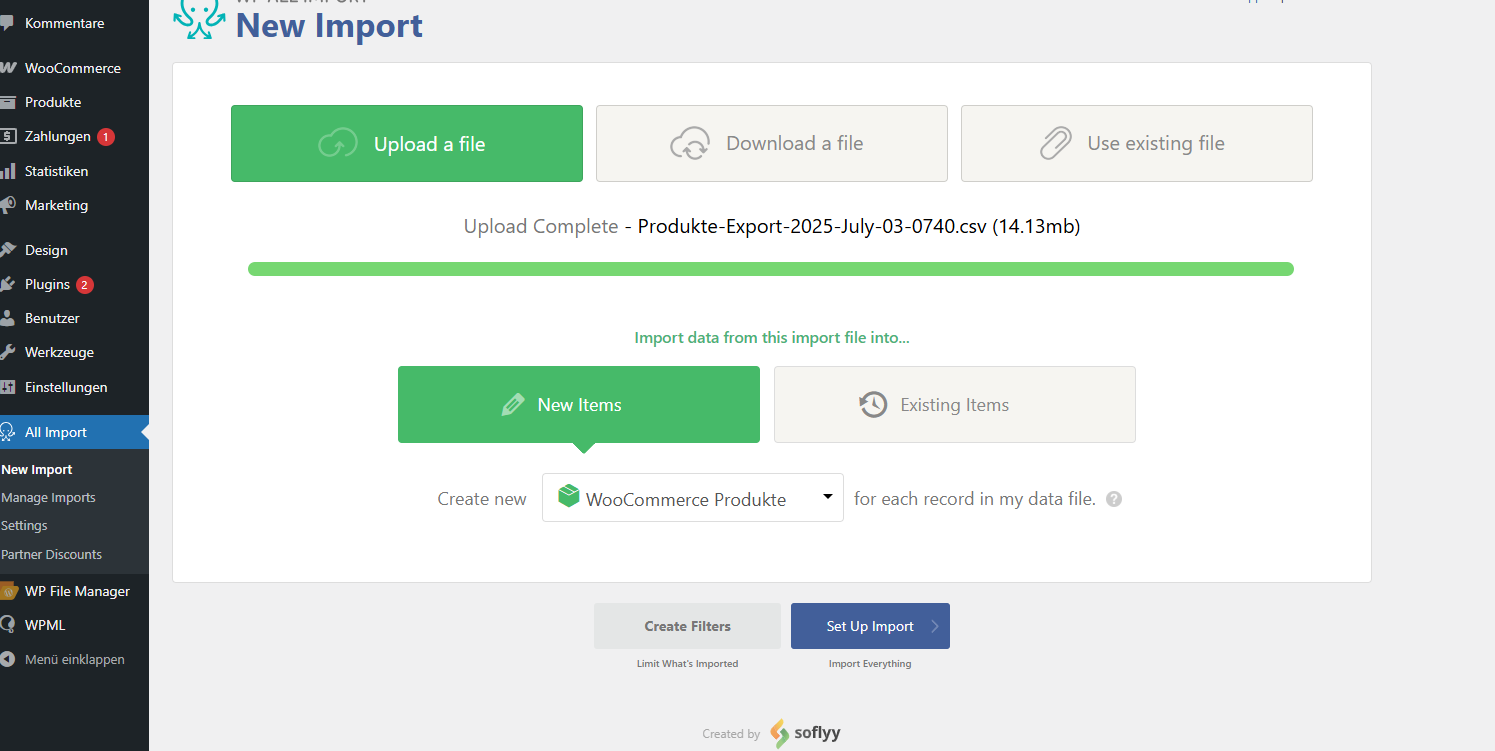Click the cloud download sync icon

(690, 144)
